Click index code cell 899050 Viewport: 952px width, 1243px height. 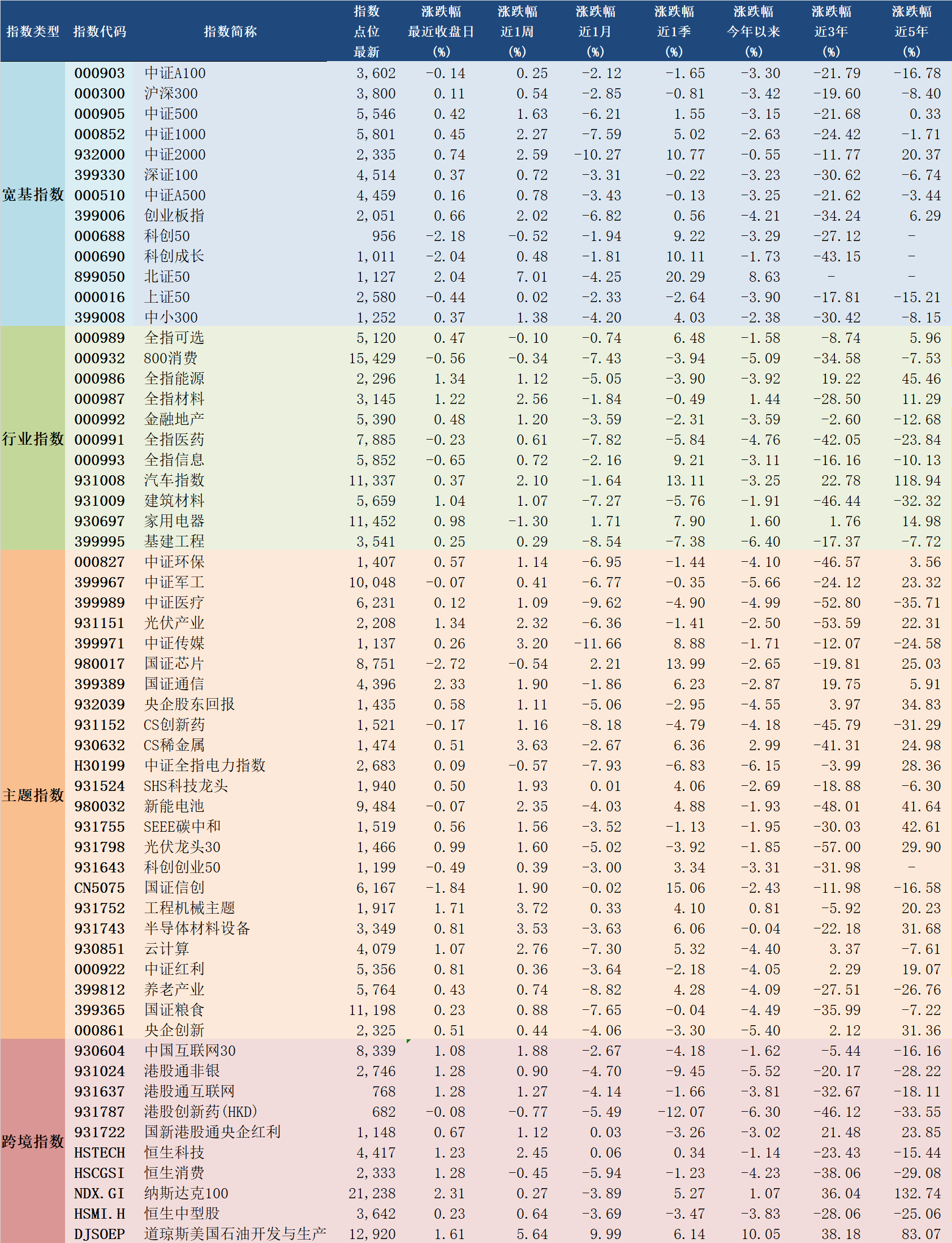coord(100,277)
